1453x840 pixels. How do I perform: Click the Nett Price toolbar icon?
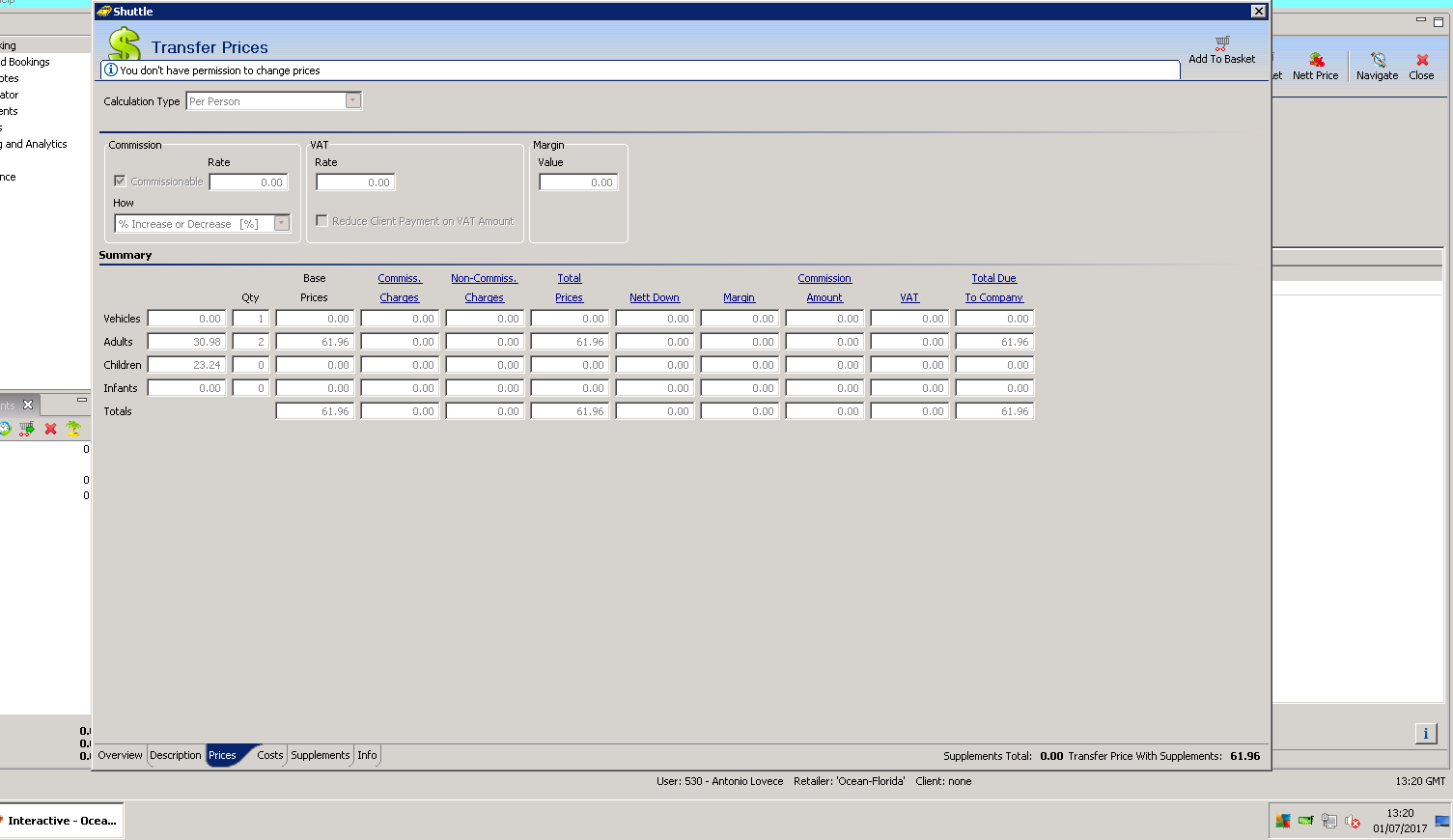pos(1316,60)
